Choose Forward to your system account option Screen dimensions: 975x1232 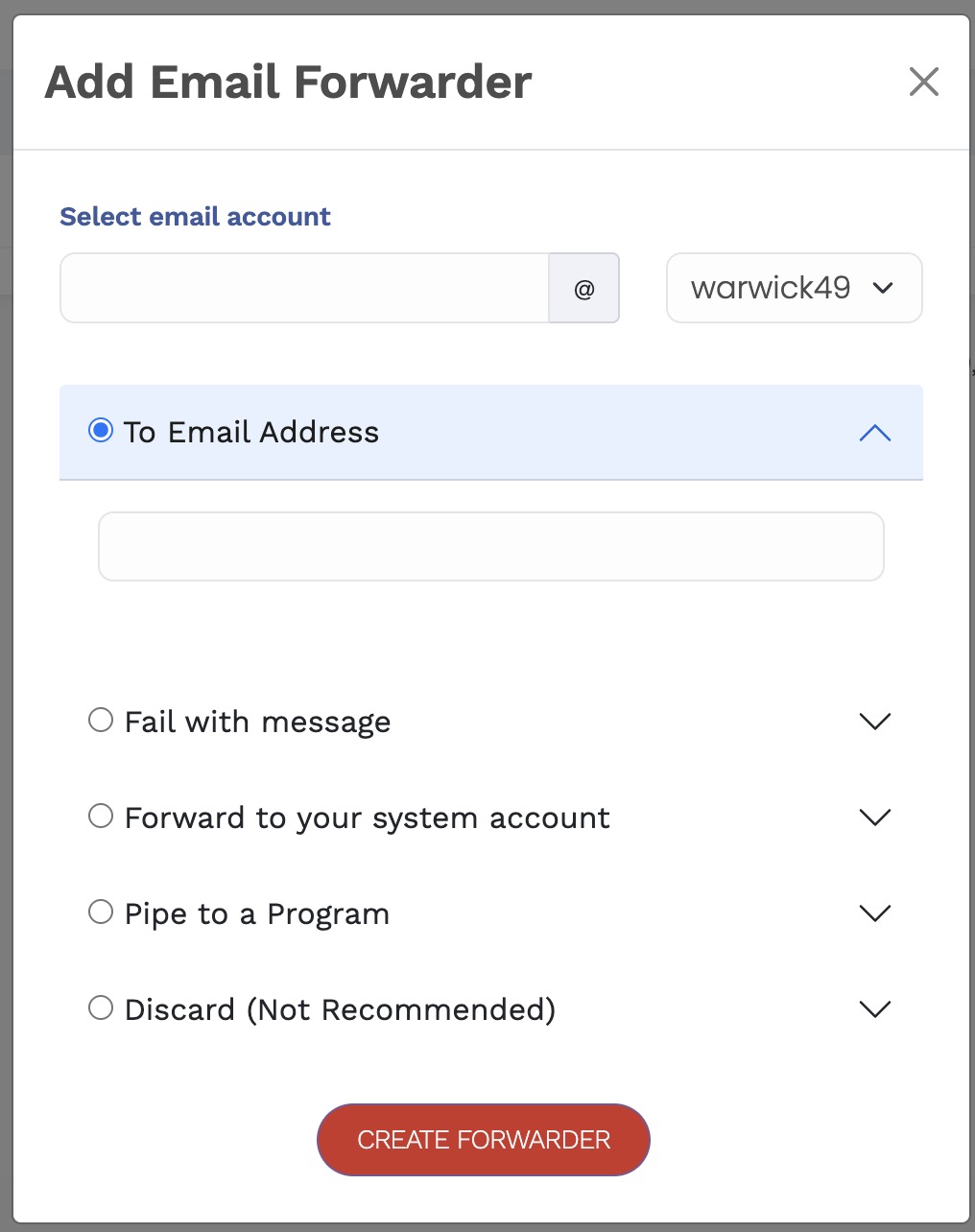coord(101,816)
